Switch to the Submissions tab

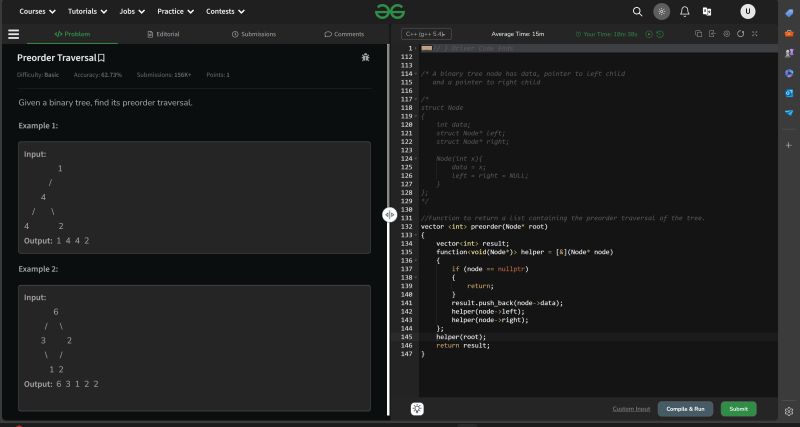(254, 34)
